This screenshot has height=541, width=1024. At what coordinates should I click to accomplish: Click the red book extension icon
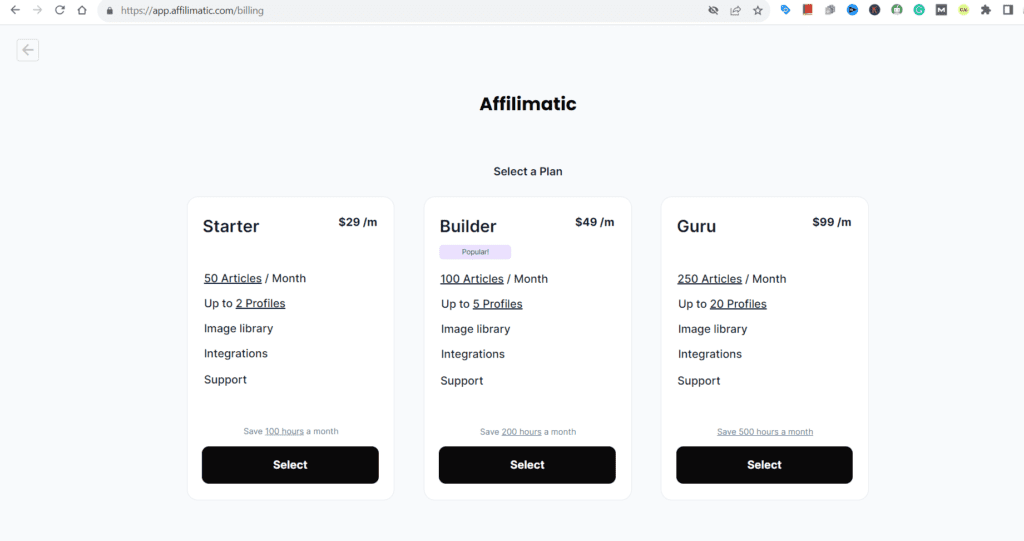pos(808,10)
